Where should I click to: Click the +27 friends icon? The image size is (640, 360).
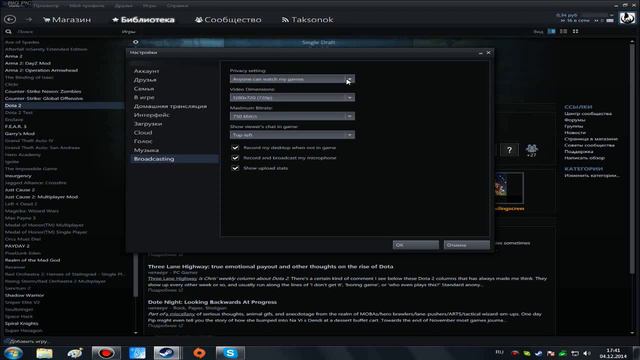pos(531,150)
